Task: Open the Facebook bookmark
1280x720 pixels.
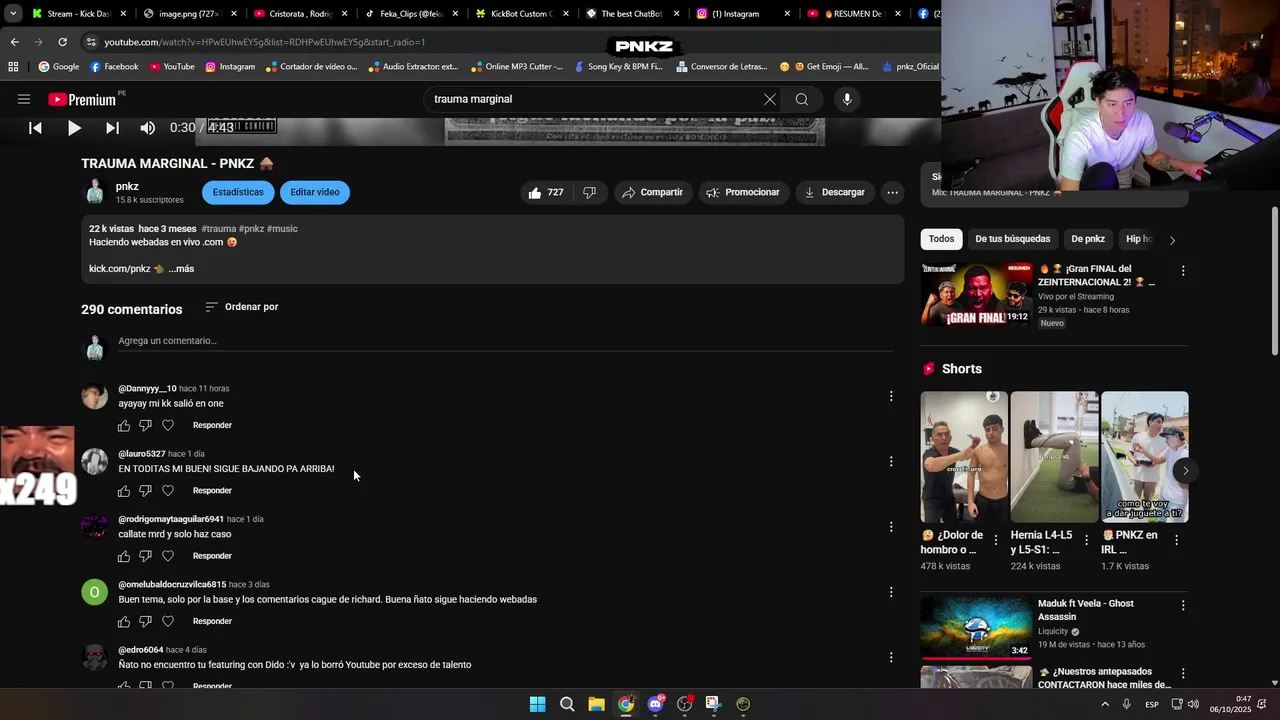Action: point(114,67)
